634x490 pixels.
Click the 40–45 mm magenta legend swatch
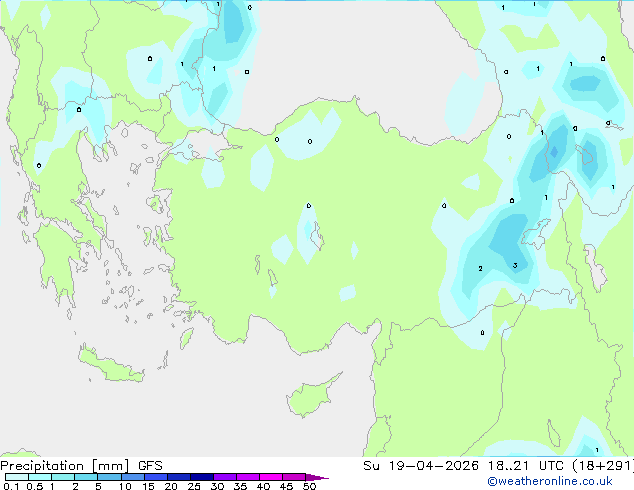tap(271, 477)
